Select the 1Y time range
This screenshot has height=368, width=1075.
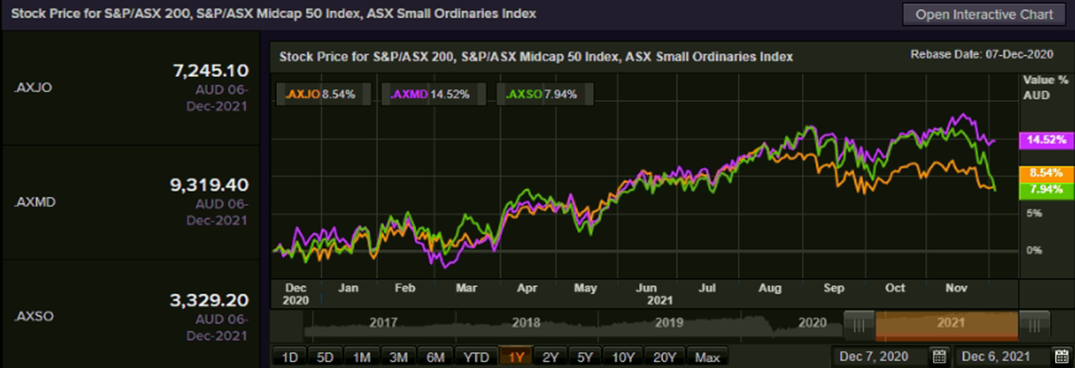click(516, 357)
